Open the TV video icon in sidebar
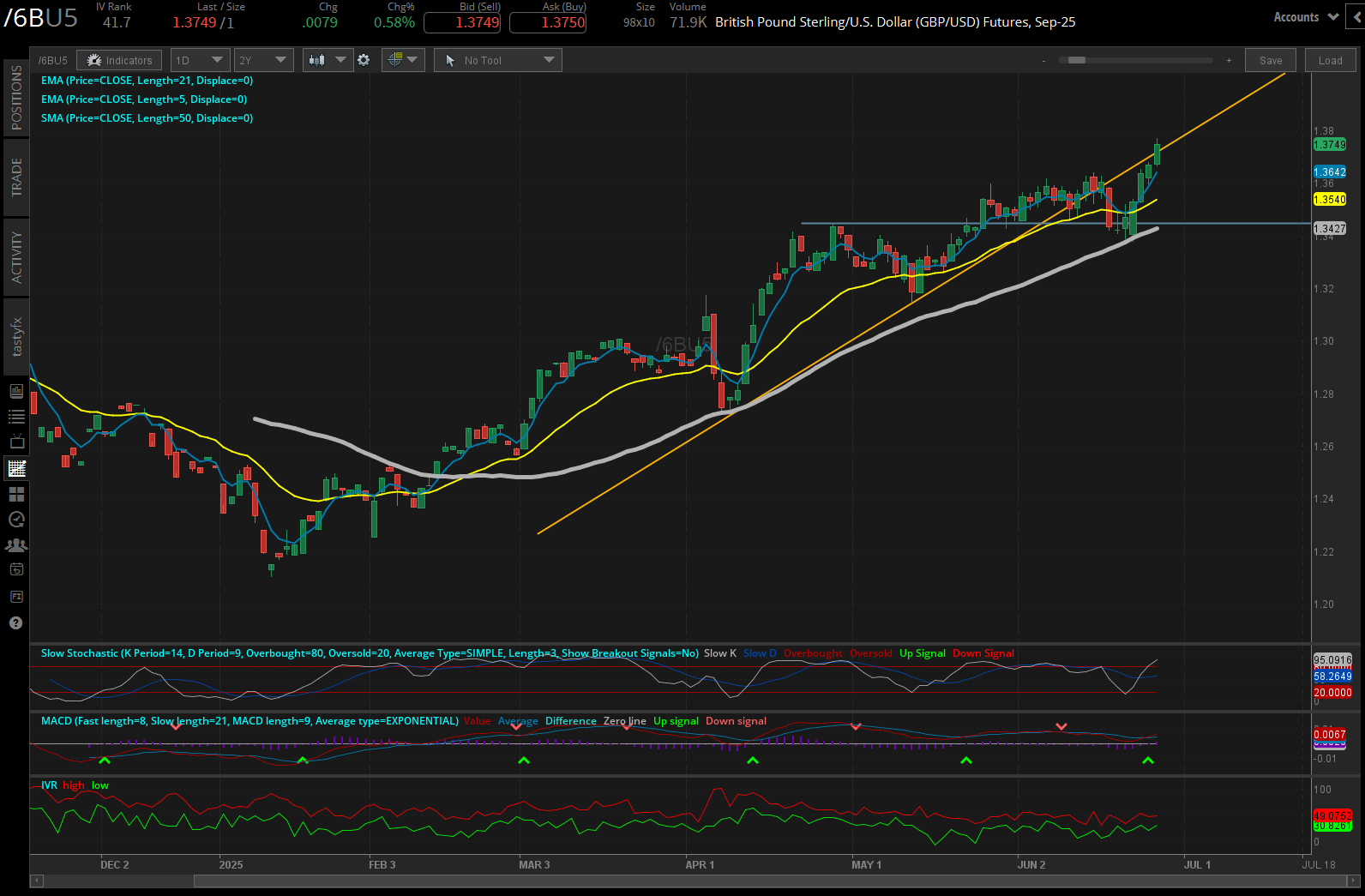This screenshot has height=896, width=1365. click(x=16, y=442)
